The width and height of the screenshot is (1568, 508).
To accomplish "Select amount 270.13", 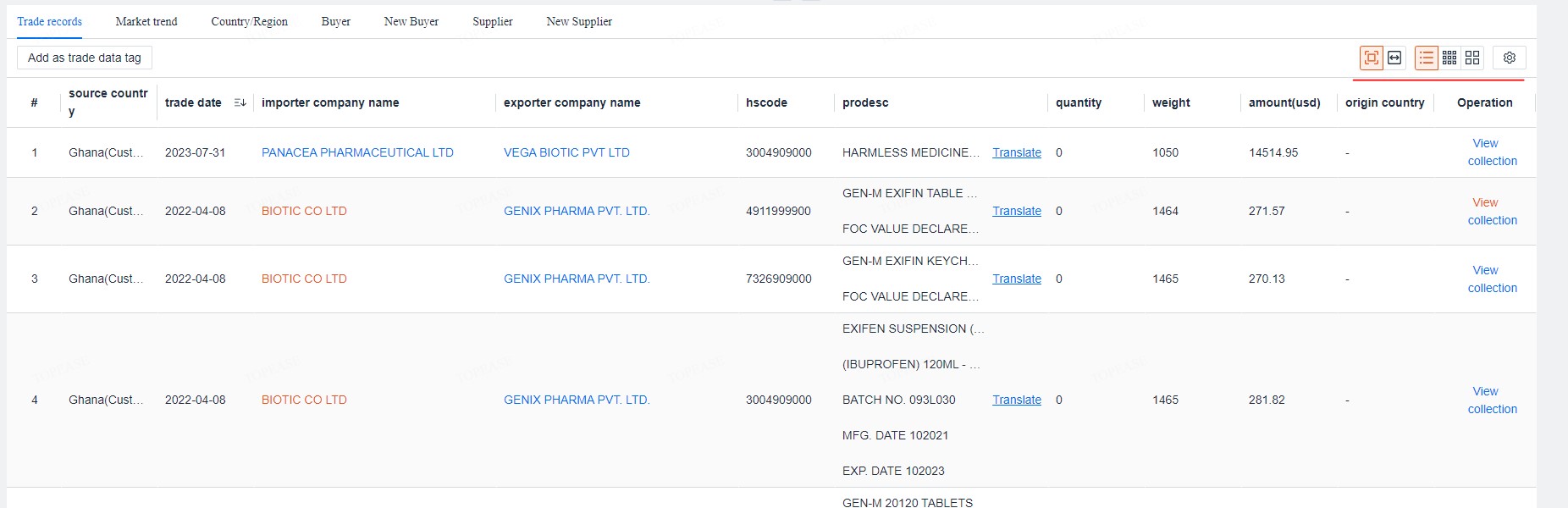I will tap(1267, 279).
